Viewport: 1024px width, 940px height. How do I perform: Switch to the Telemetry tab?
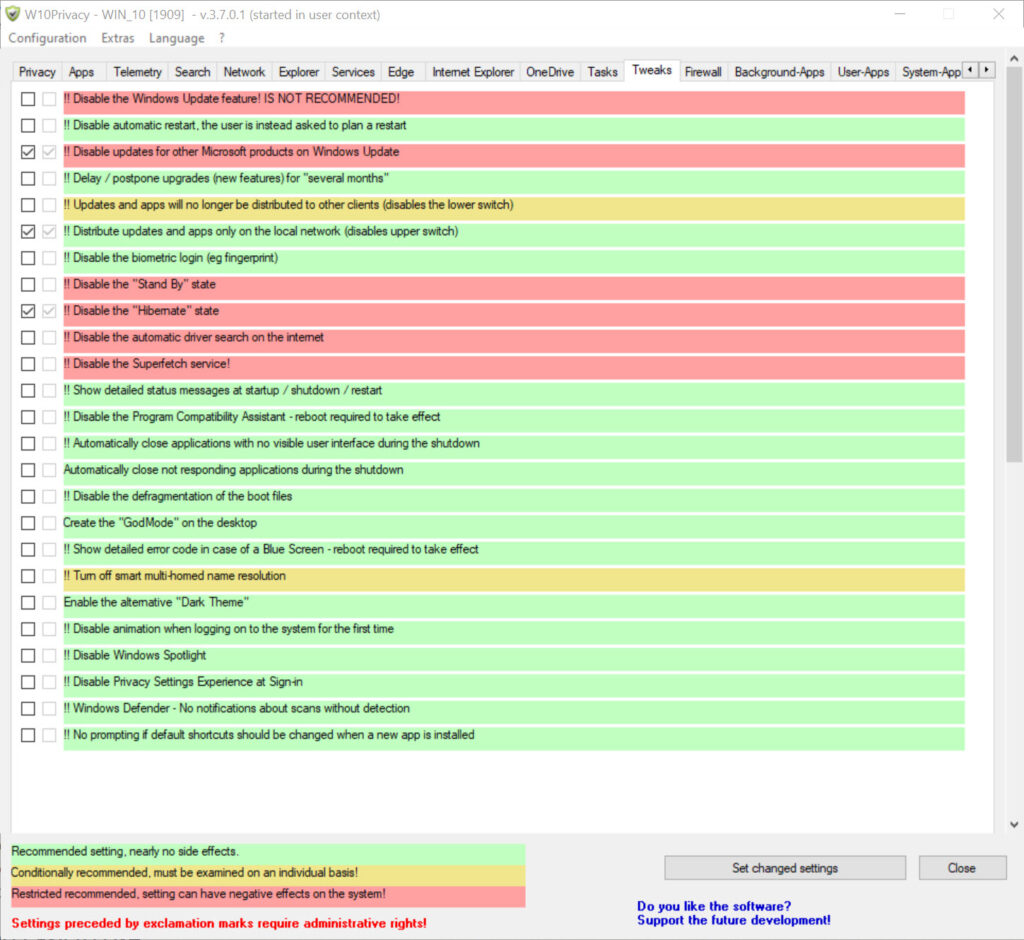pyautogui.click(x=137, y=72)
